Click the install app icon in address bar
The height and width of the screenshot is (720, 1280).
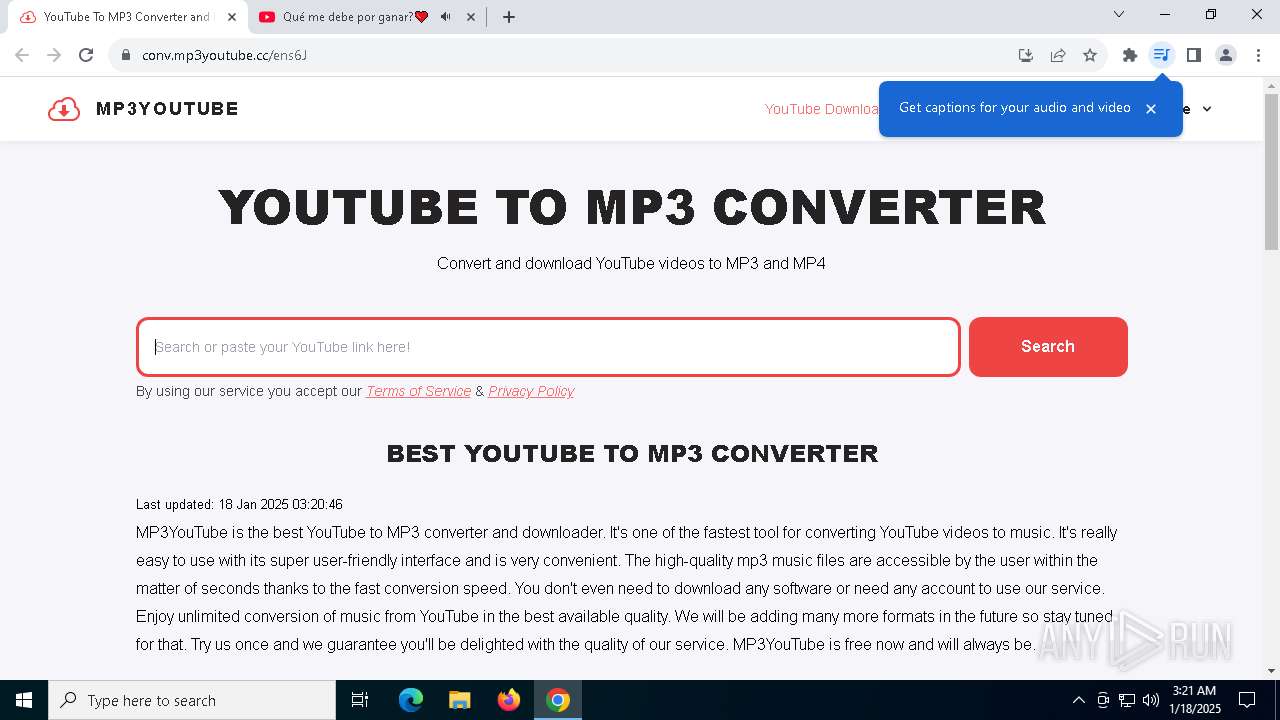(x=1026, y=55)
